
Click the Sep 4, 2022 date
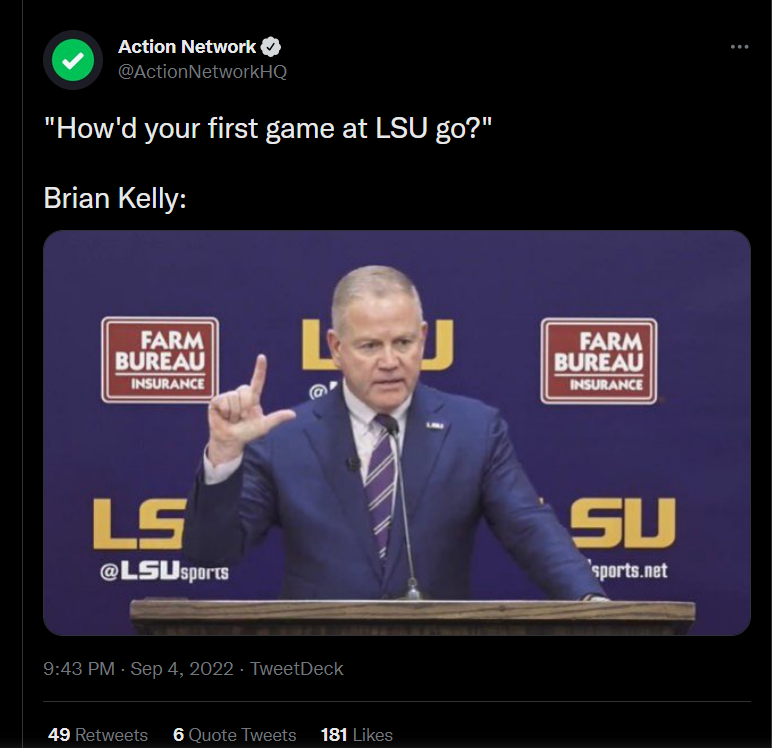point(182,669)
